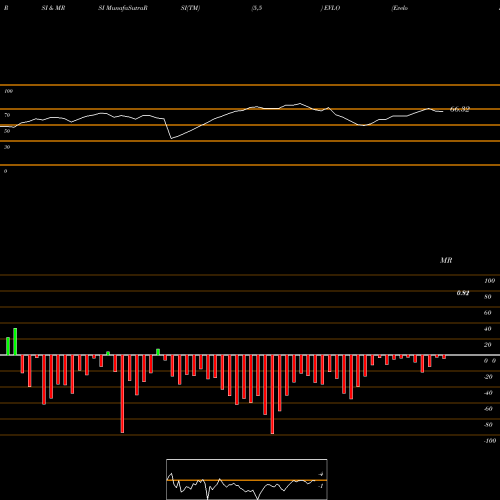Click the MR value '0.81'
The image size is (500, 500).
click(463, 293)
